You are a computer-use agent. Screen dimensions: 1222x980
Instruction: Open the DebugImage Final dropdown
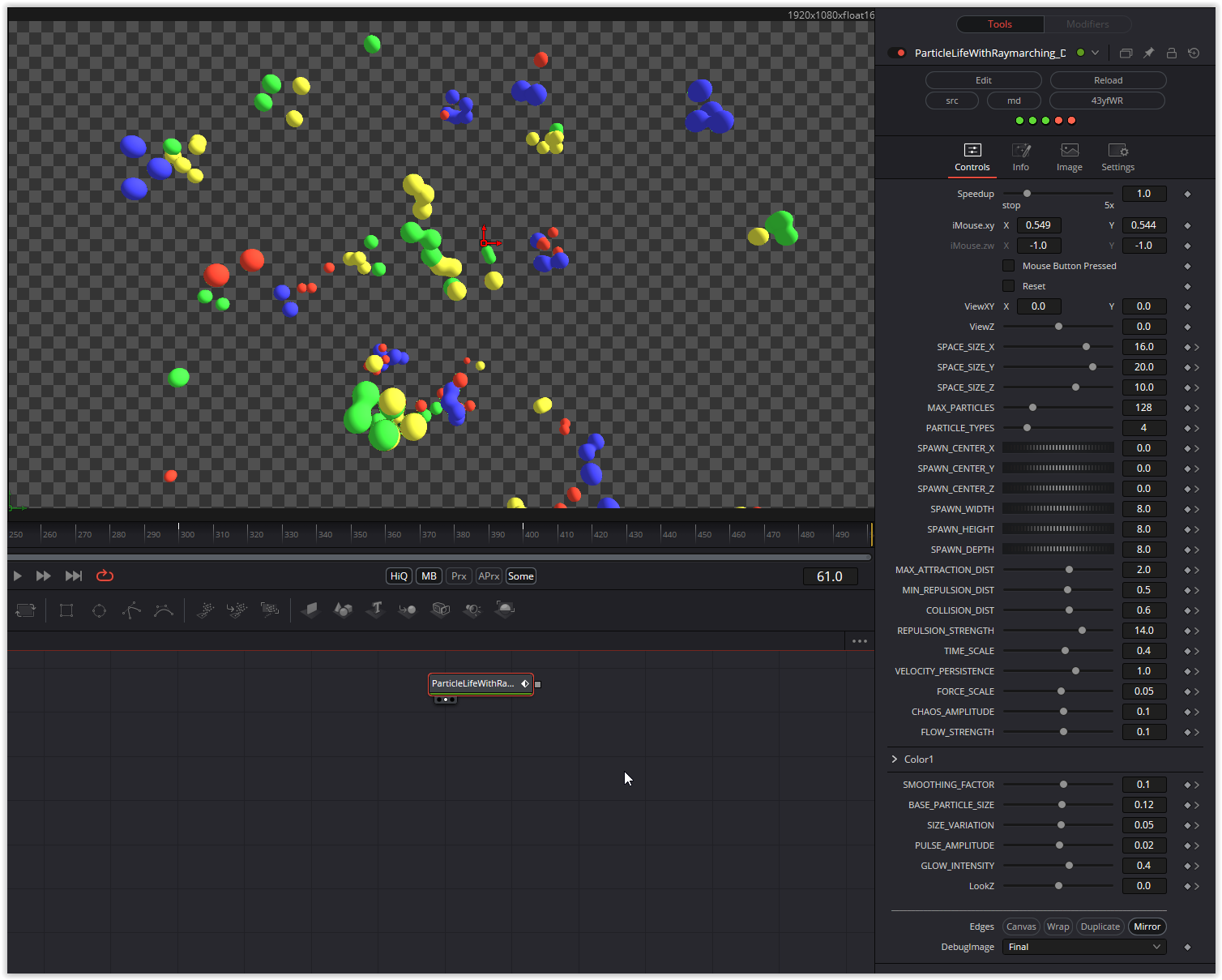tap(1084, 947)
